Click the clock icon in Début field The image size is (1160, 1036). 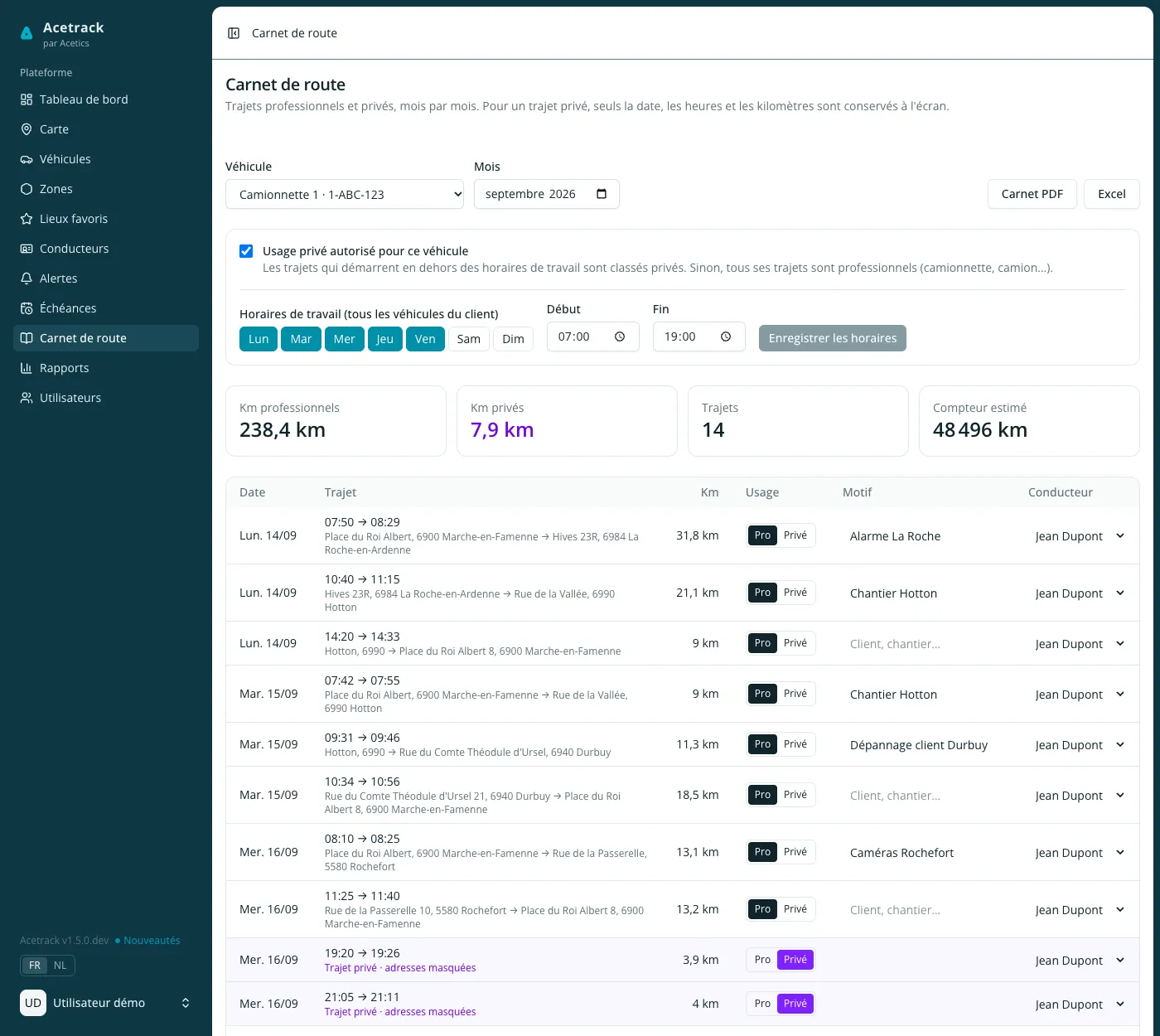point(620,336)
